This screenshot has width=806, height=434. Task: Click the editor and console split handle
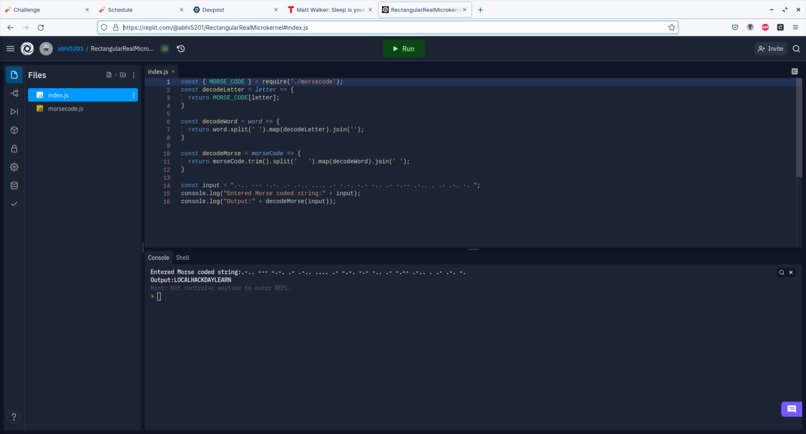[473, 249]
